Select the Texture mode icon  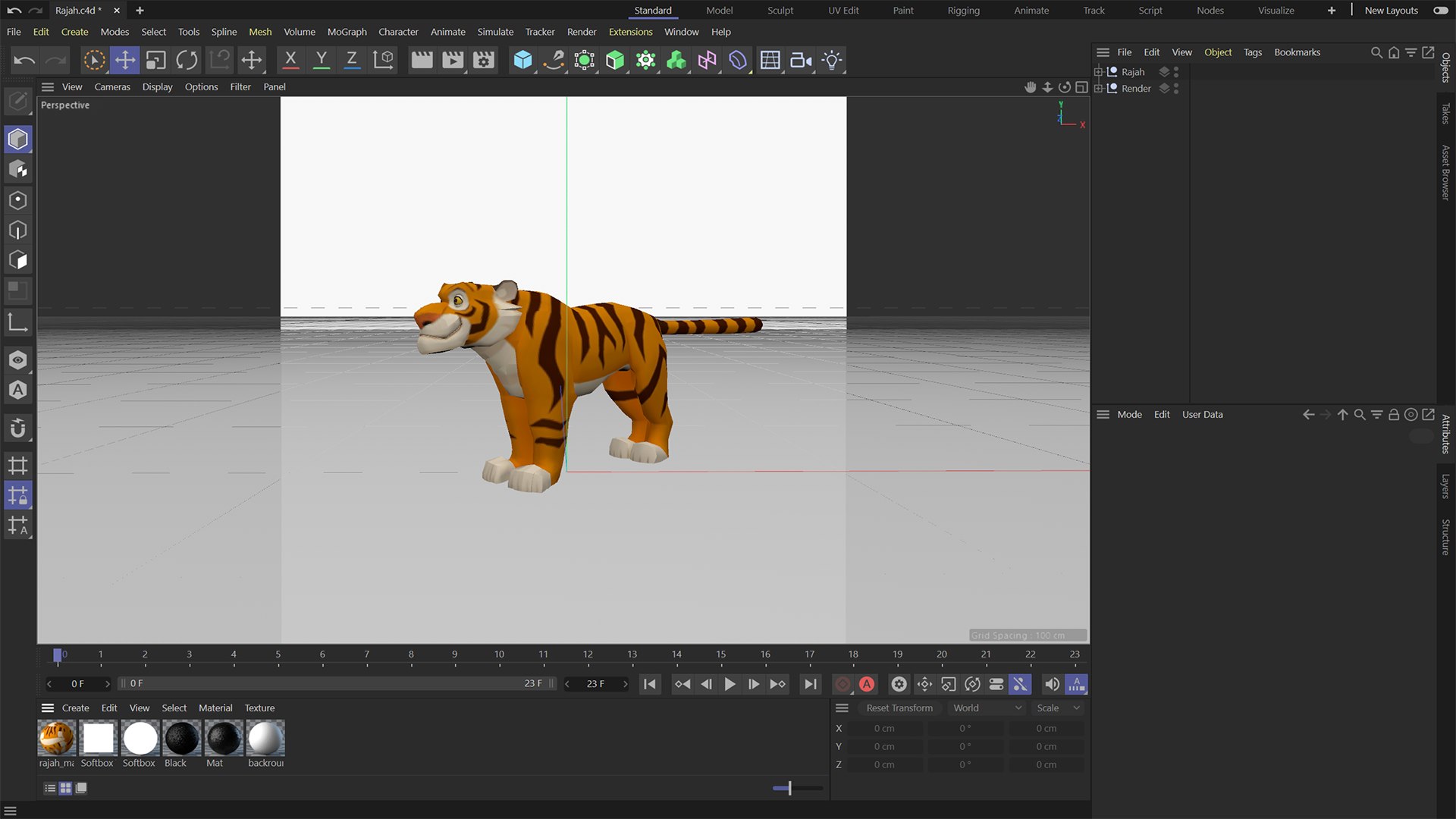[x=18, y=169]
